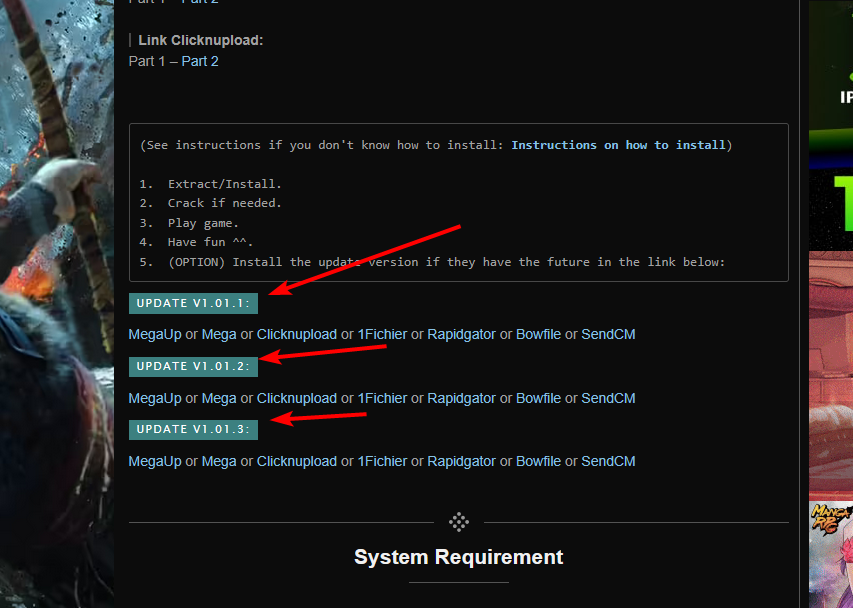The image size is (853, 608).
Task: Open Bowfile link for Update V1.01.2
Action: tap(539, 399)
